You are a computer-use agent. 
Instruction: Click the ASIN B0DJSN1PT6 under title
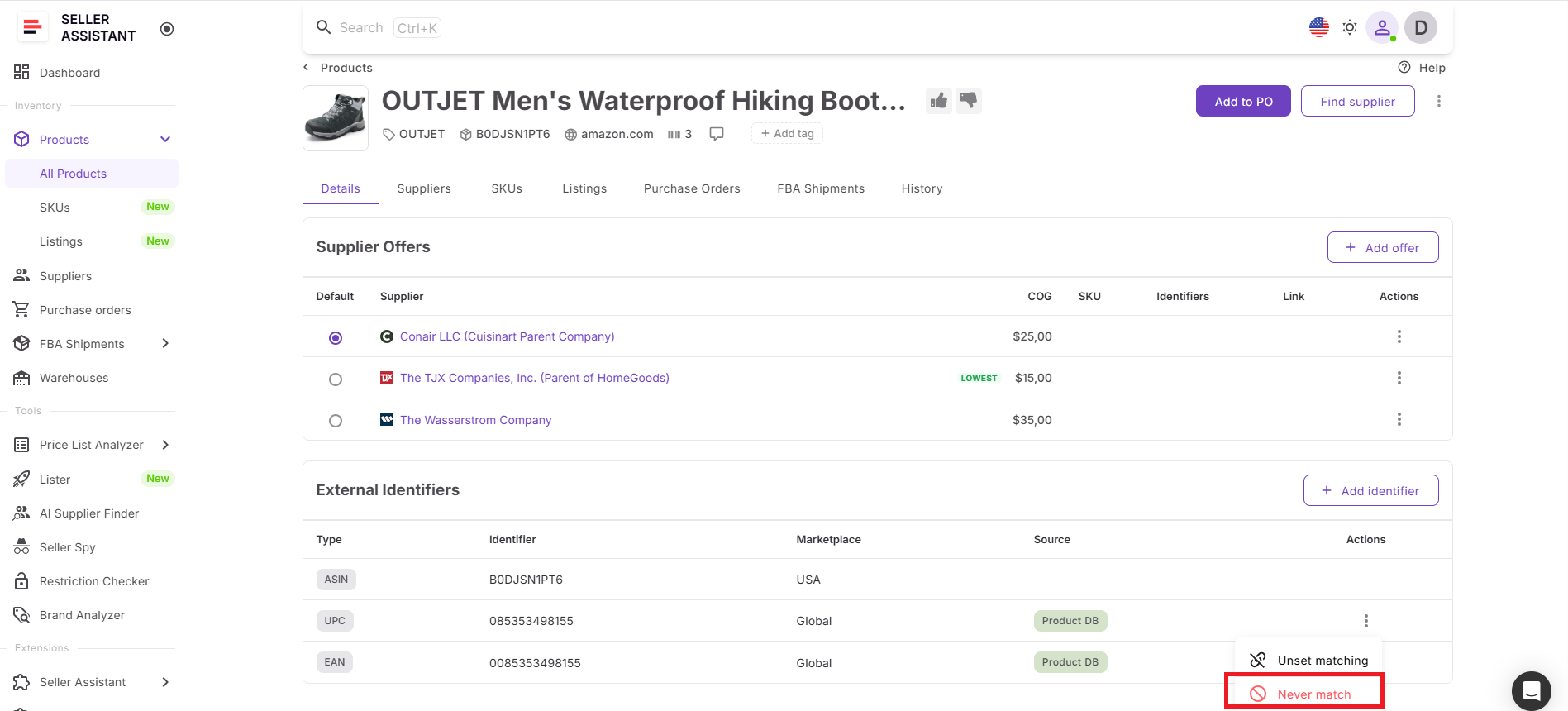[505, 134]
